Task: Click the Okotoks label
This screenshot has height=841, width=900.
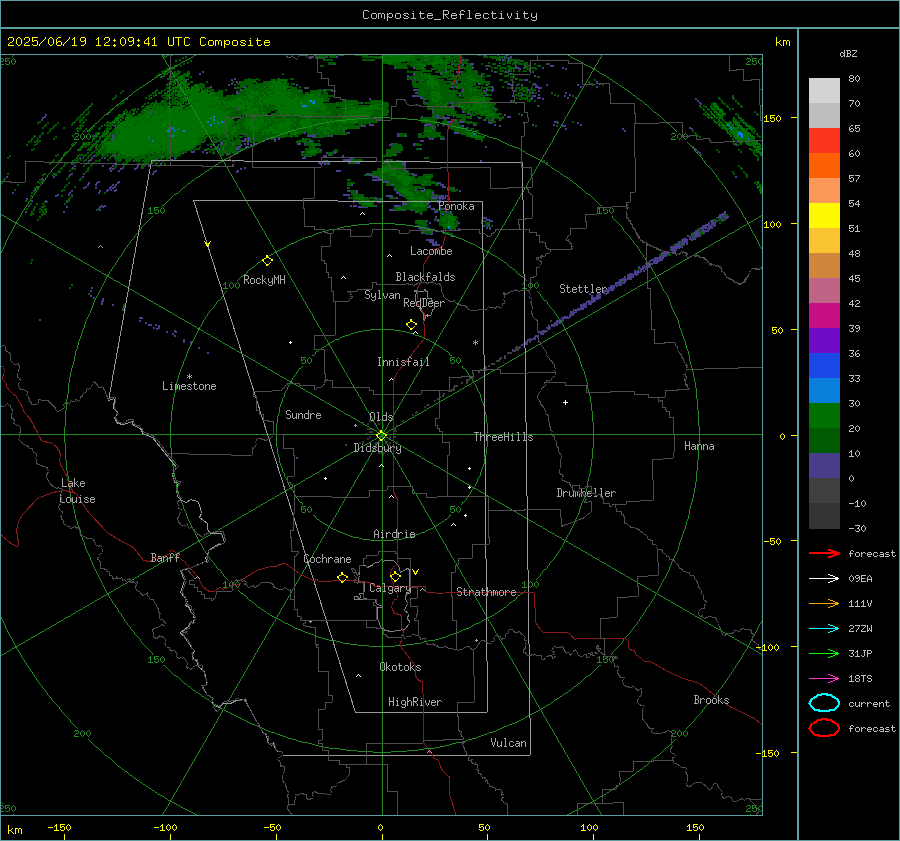Action: pyautogui.click(x=400, y=667)
